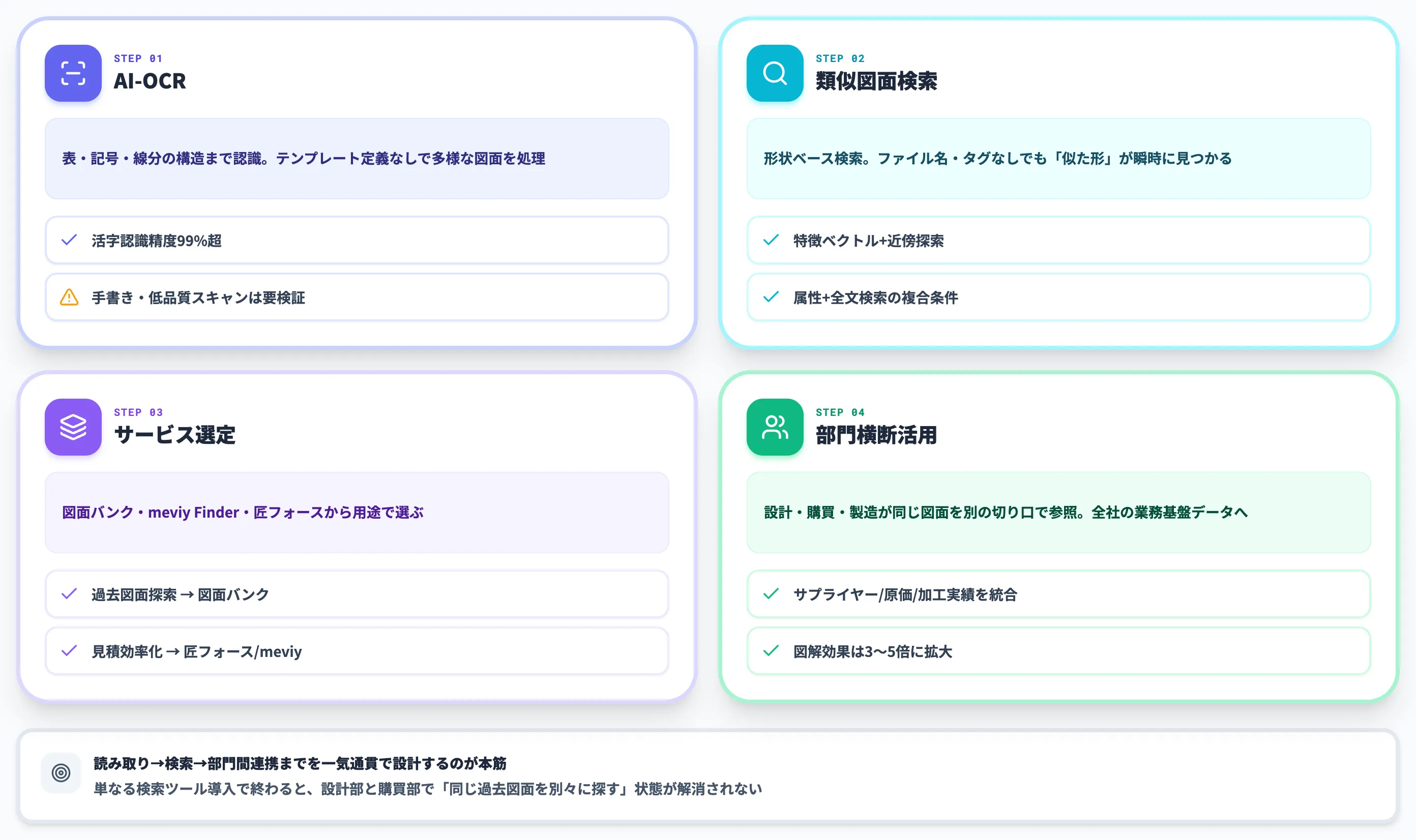Click the text 手書き・低品質スキャンは要検証
1416x840 pixels.
click(x=198, y=298)
